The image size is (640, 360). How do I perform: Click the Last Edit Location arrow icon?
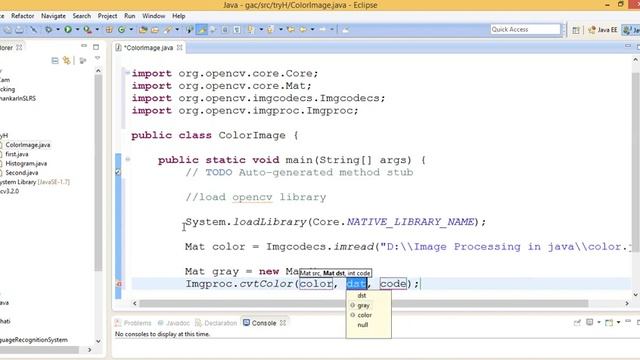[291, 29]
